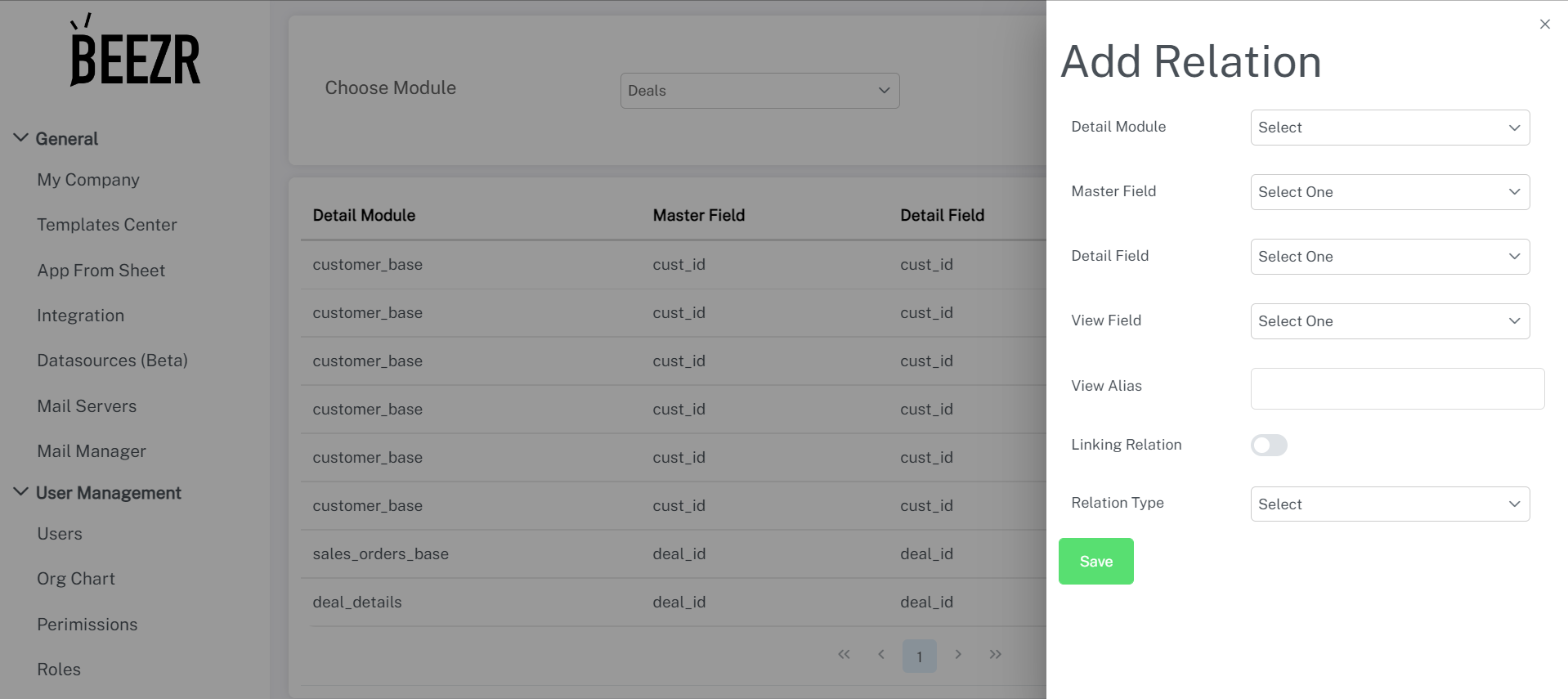The width and height of the screenshot is (1568, 699).
Task: Go to first page of pagination
Action: (844, 654)
